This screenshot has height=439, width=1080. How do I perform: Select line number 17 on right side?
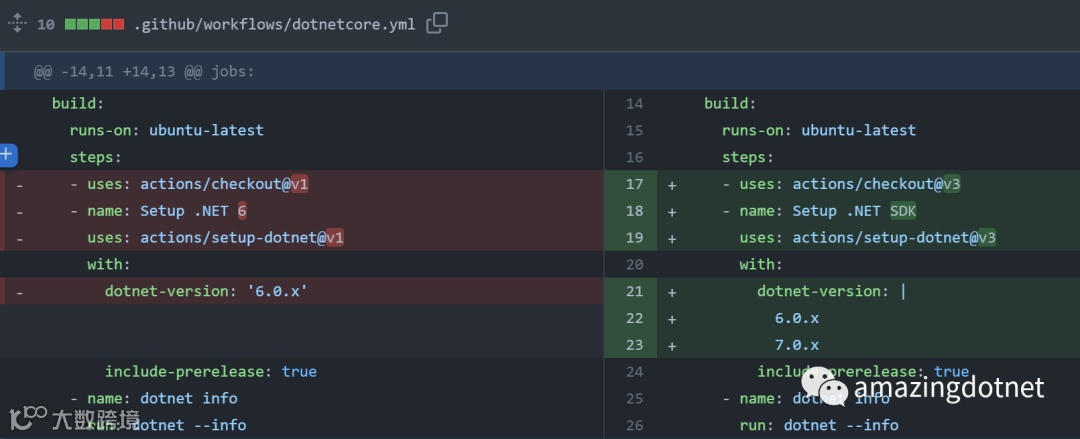pos(634,184)
